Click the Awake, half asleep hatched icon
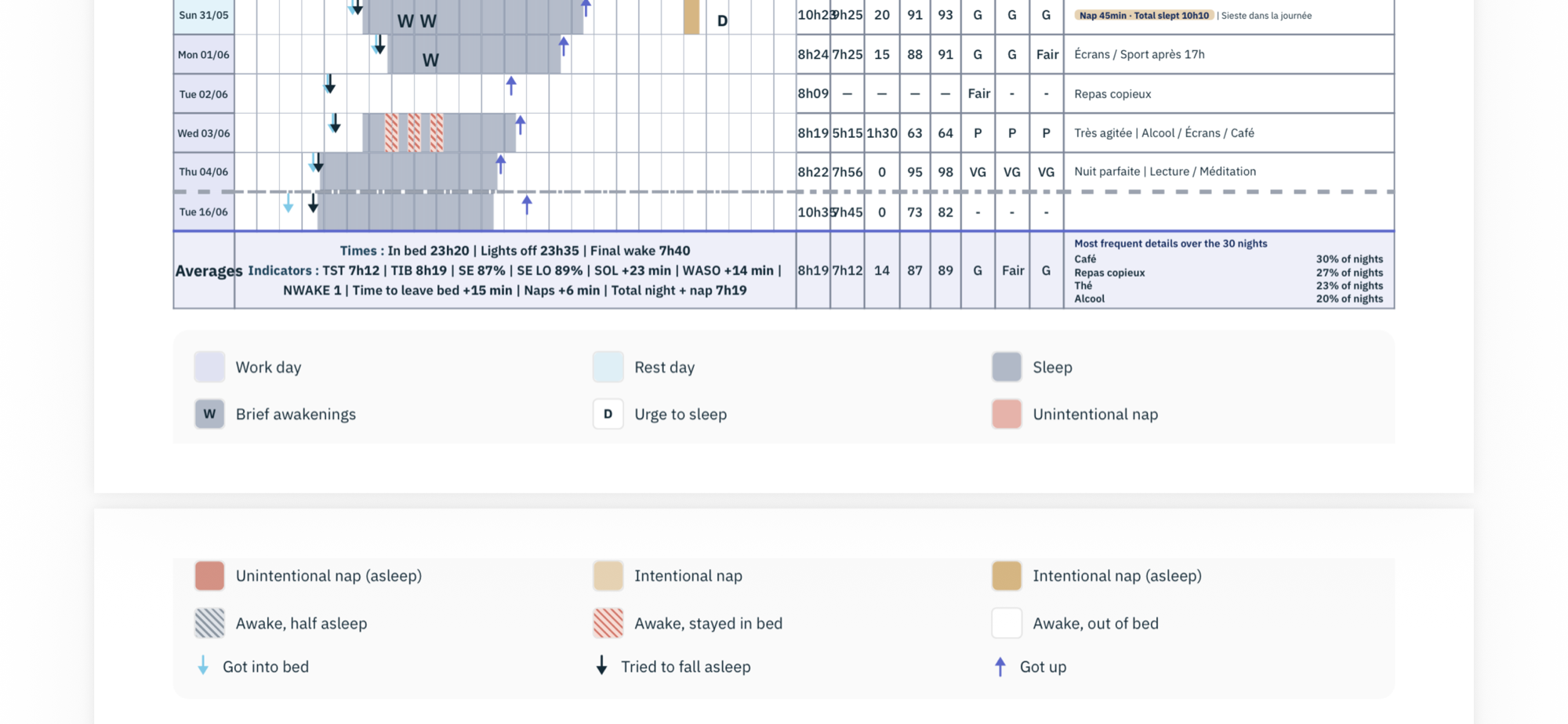 click(209, 623)
